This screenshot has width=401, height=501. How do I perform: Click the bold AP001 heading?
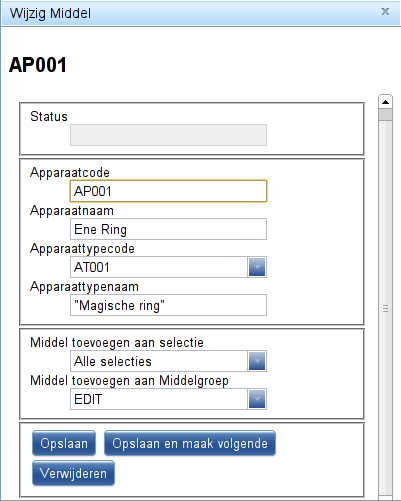coord(38,65)
